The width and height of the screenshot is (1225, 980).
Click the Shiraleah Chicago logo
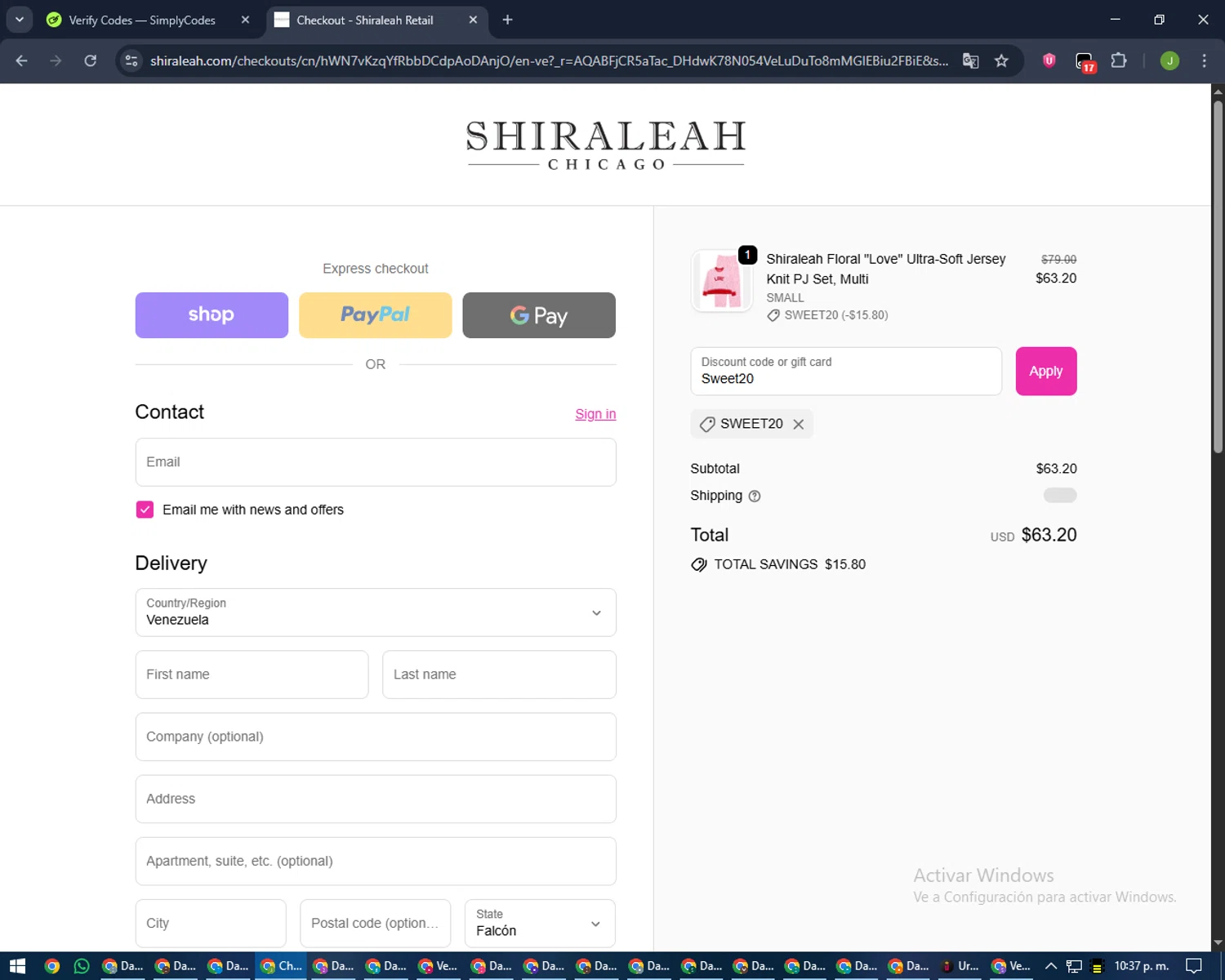coord(605,145)
